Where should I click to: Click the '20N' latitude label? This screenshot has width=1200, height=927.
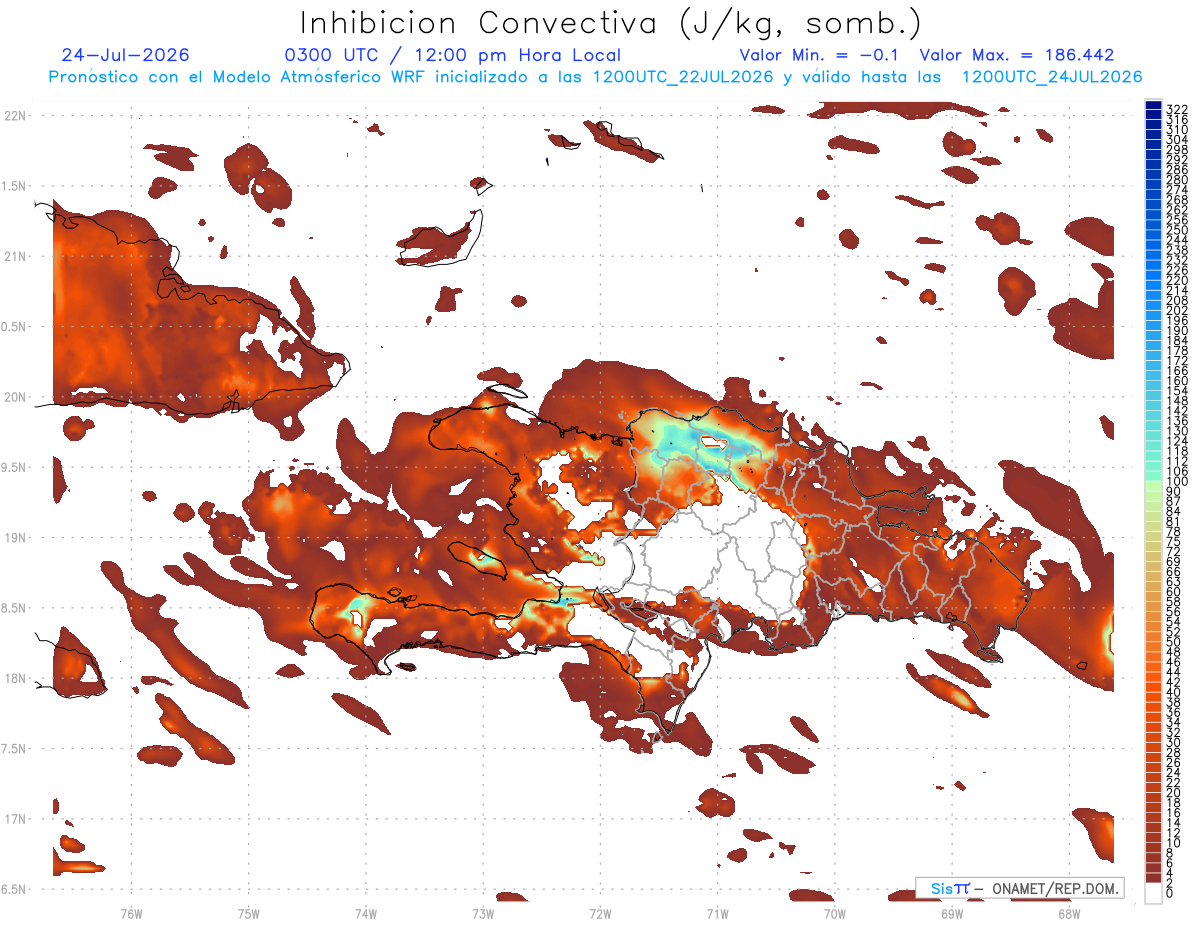click(x=14, y=397)
